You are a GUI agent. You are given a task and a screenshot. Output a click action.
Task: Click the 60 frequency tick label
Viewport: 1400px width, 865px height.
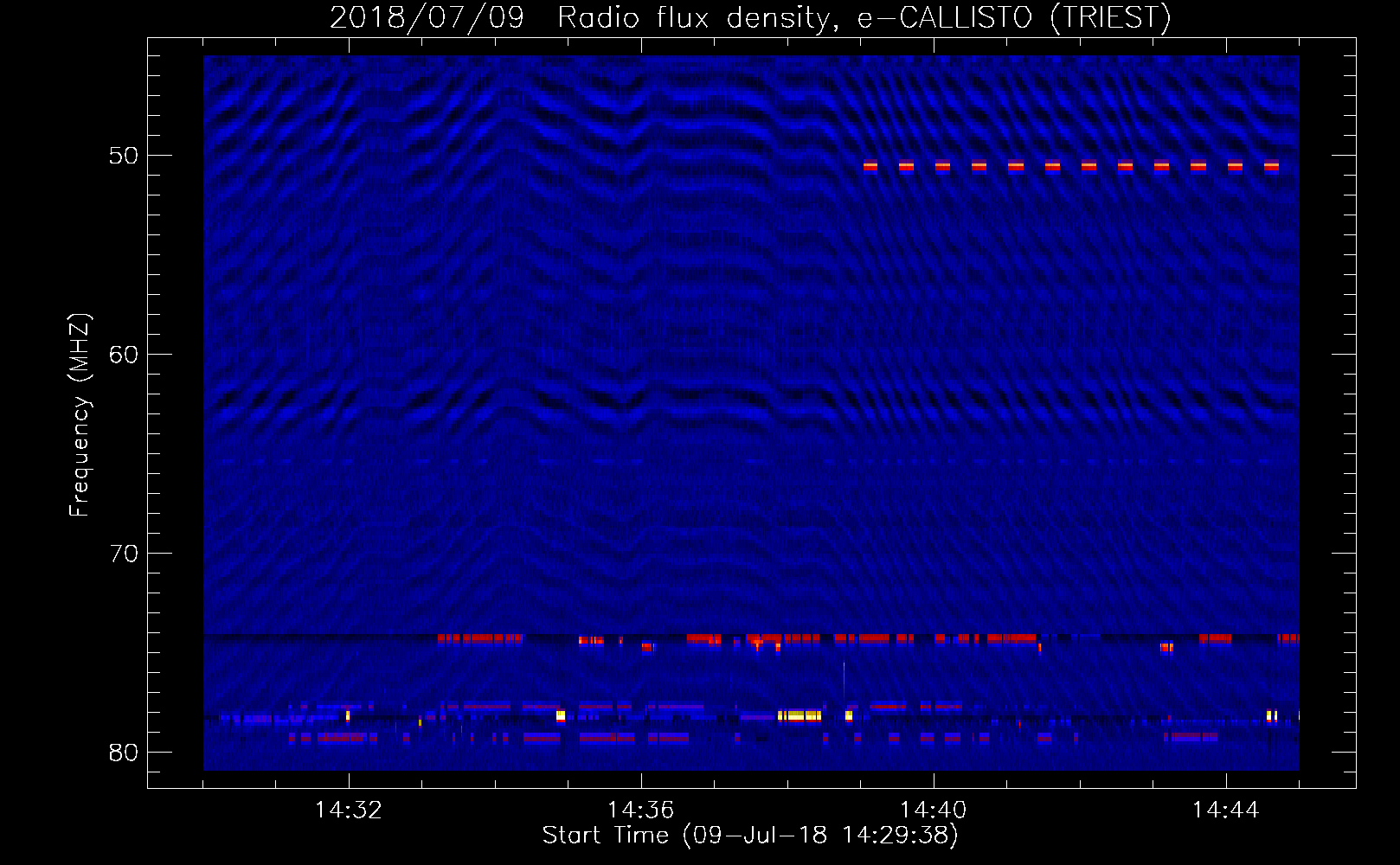click(124, 355)
